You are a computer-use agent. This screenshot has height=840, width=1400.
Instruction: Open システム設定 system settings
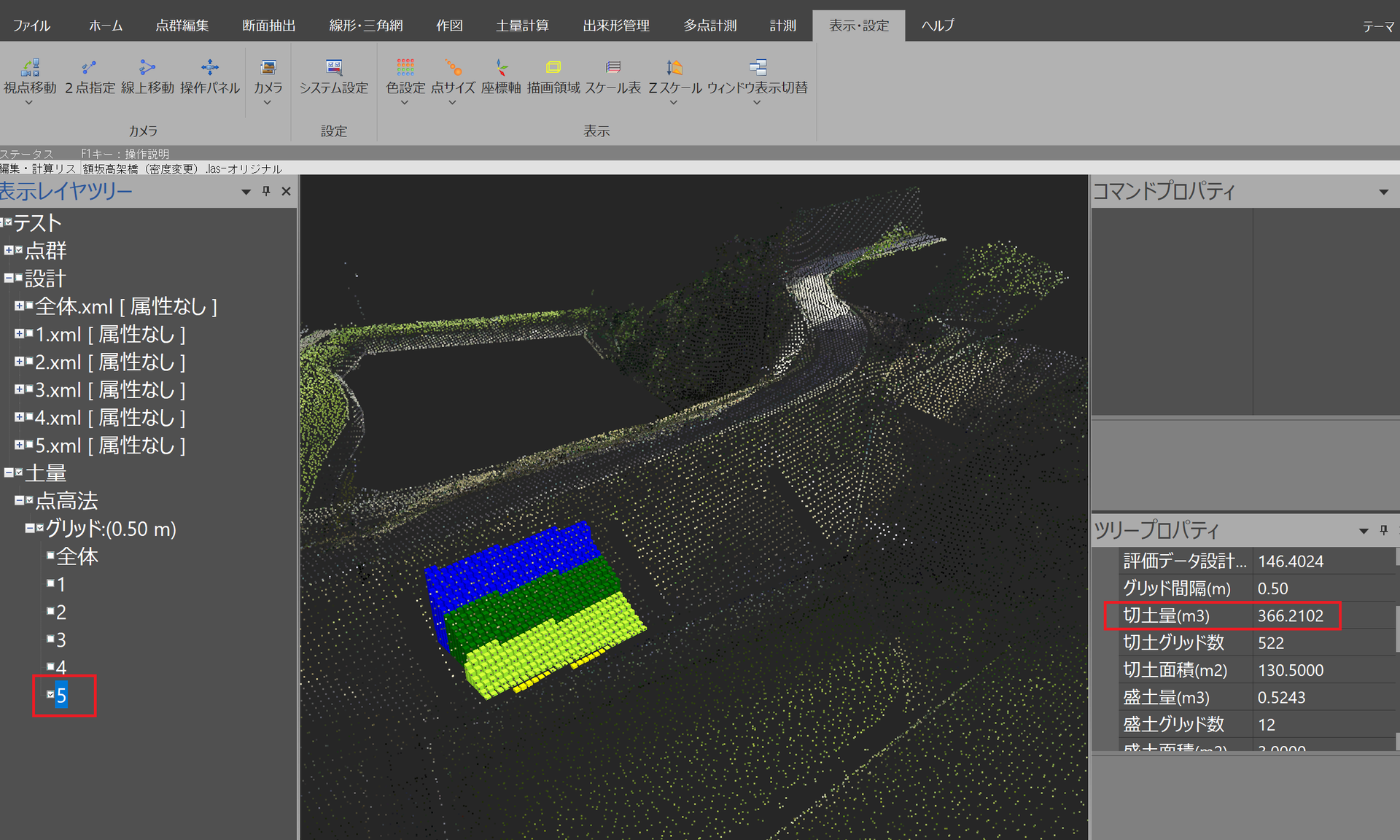[x=334, y=76]
